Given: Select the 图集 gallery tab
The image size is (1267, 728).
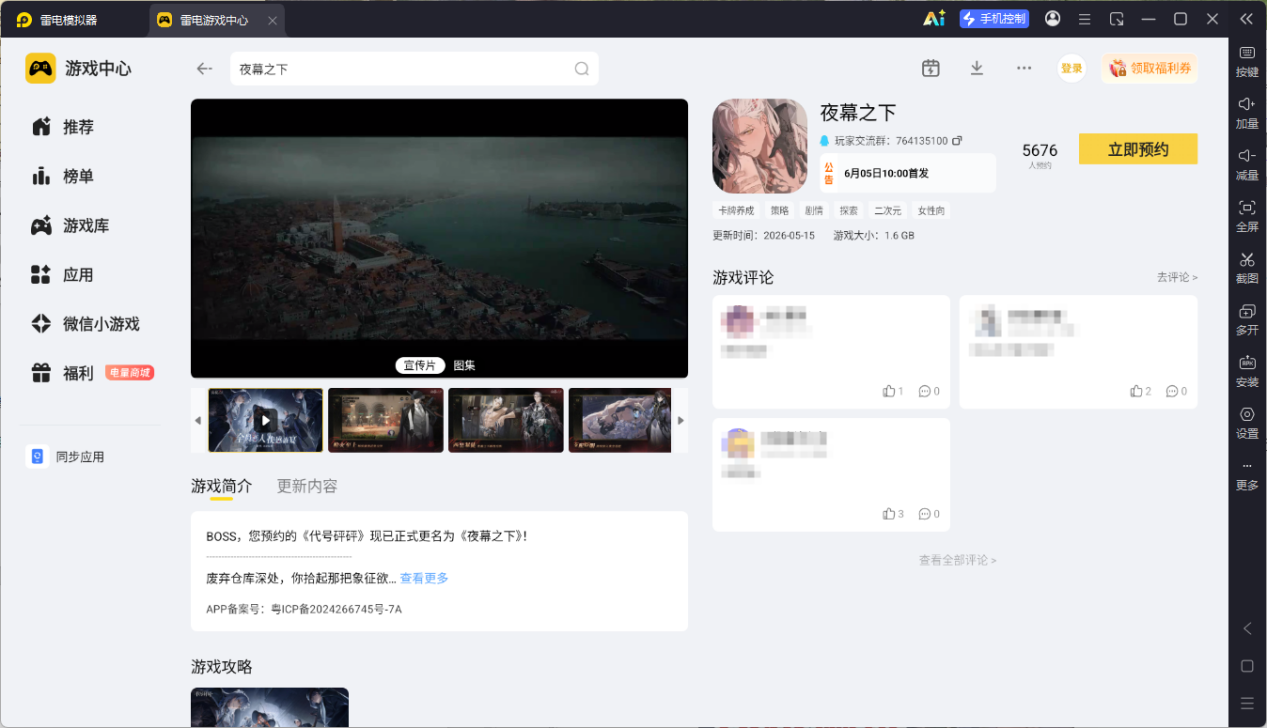Looking at the screenshot, I should (x=464, y=365).
